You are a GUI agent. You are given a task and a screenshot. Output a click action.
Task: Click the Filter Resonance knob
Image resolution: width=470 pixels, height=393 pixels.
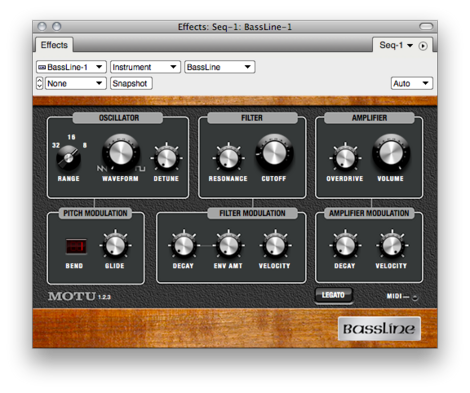228,158
